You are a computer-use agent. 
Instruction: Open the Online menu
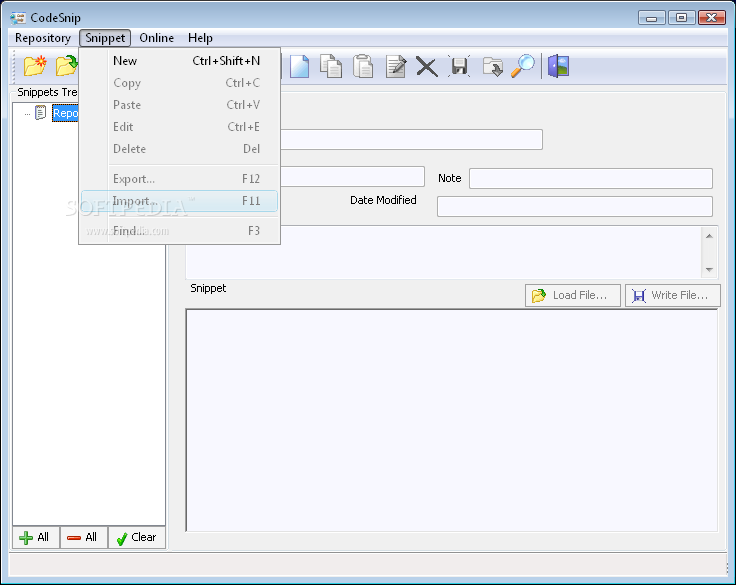(x=156, y=38)
